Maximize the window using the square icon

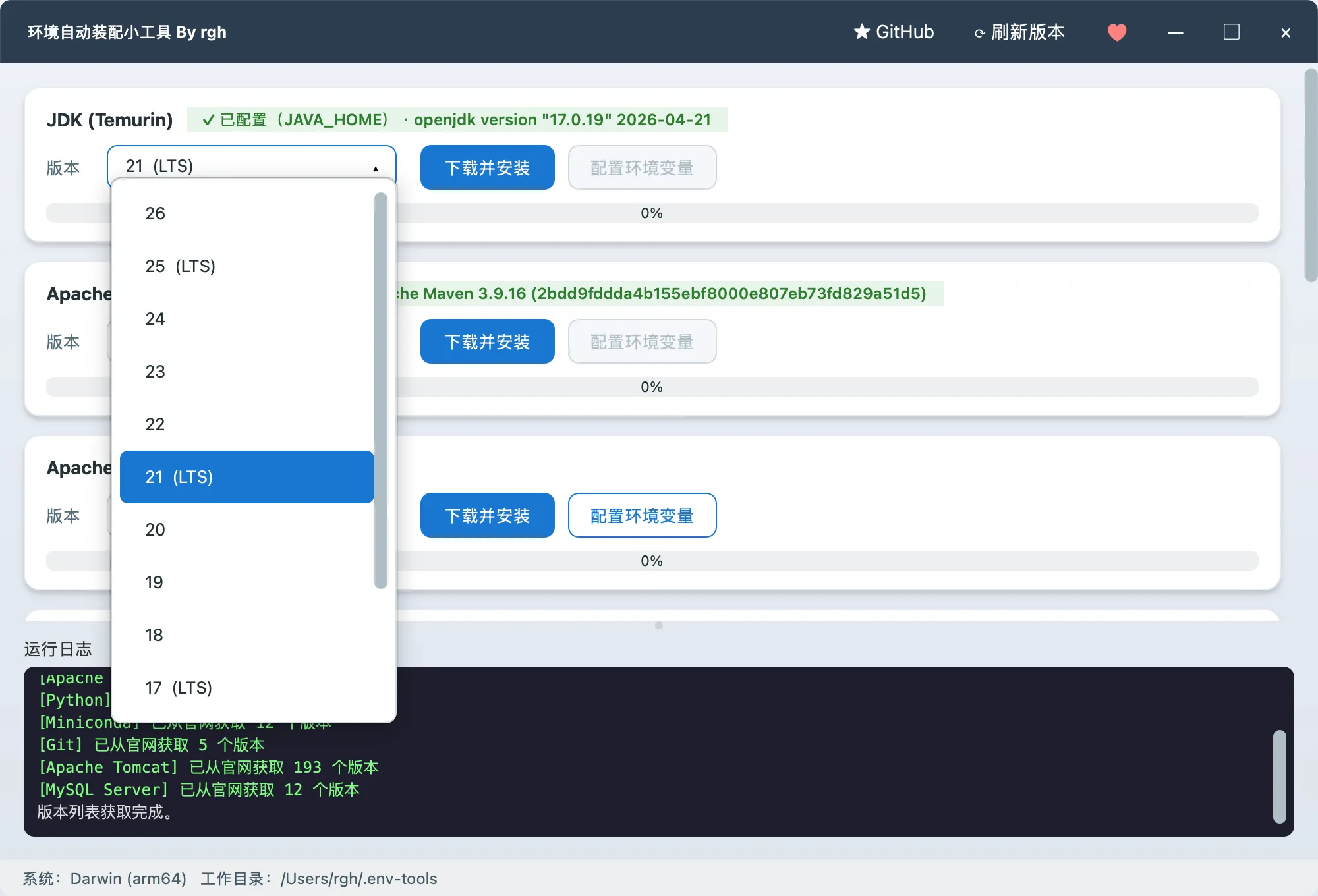[1231, 32]
